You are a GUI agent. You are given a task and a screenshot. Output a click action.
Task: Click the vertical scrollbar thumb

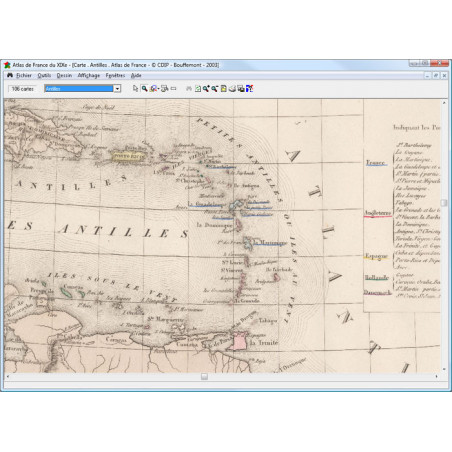444,203
